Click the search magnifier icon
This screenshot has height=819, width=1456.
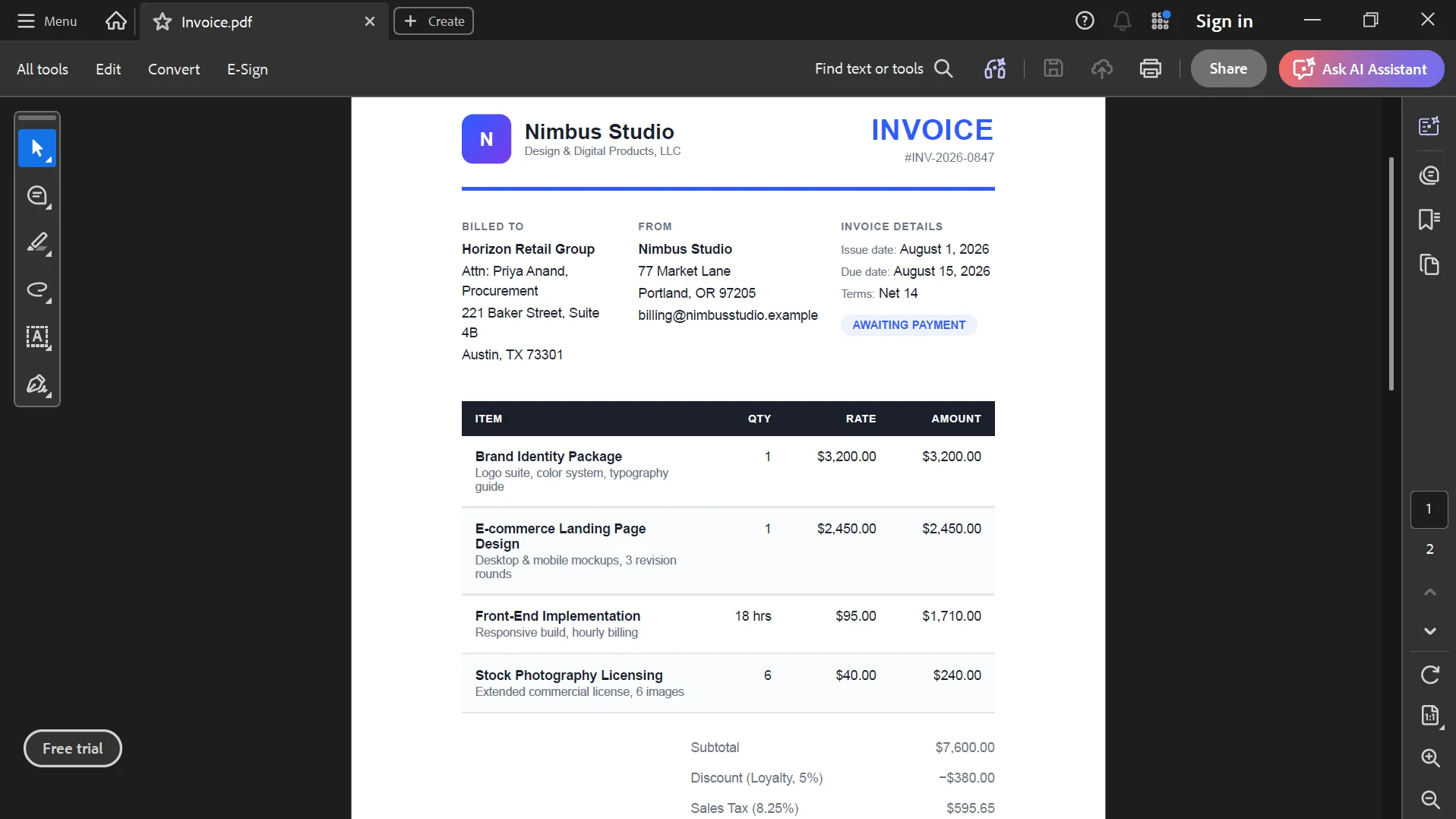point(943,68)
